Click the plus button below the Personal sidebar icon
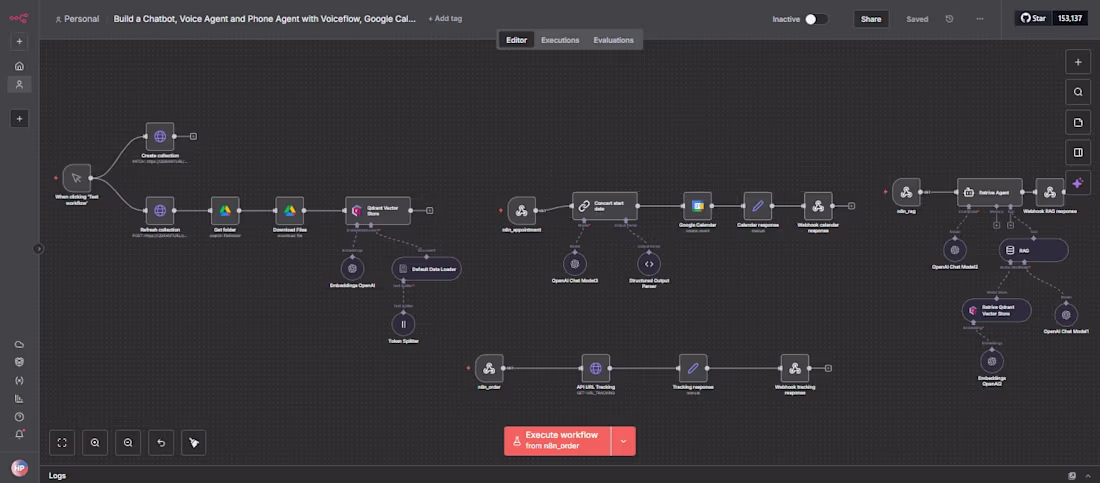1100x483 pixels. coord(19,119)
